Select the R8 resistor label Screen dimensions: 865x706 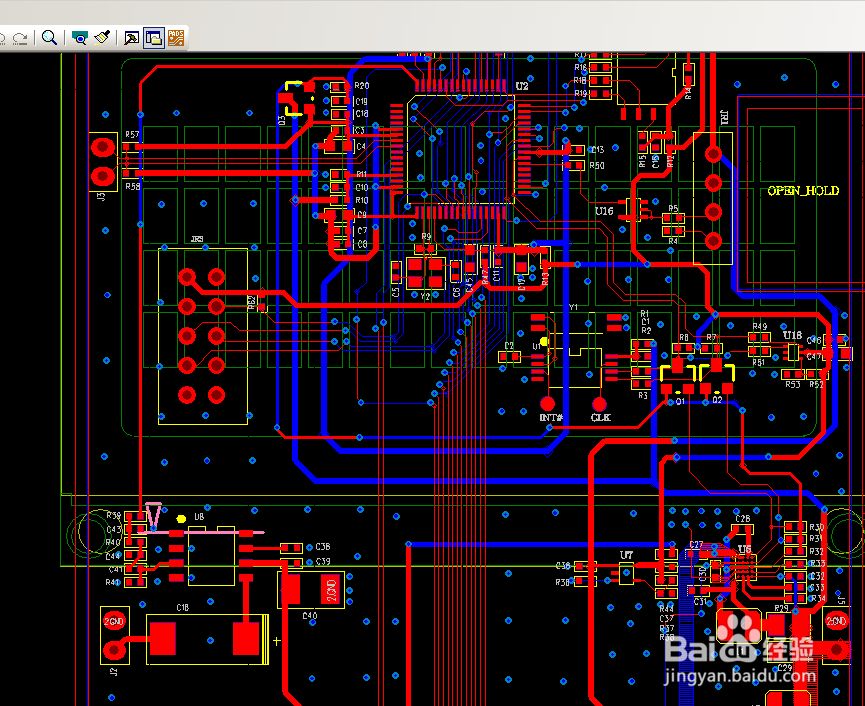(684, 337)
